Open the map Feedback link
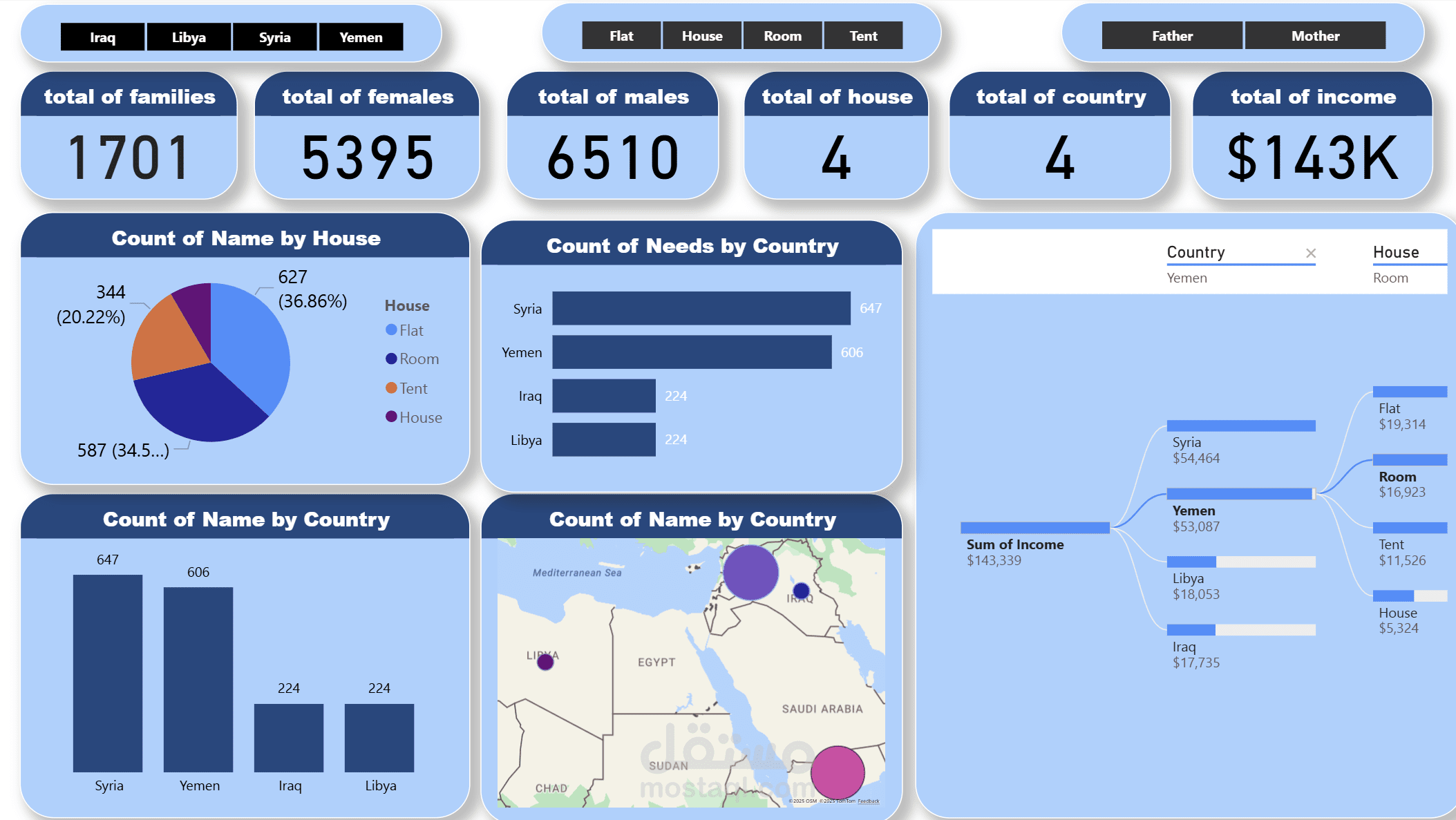The image size is (1456, 820). point(869,801)
